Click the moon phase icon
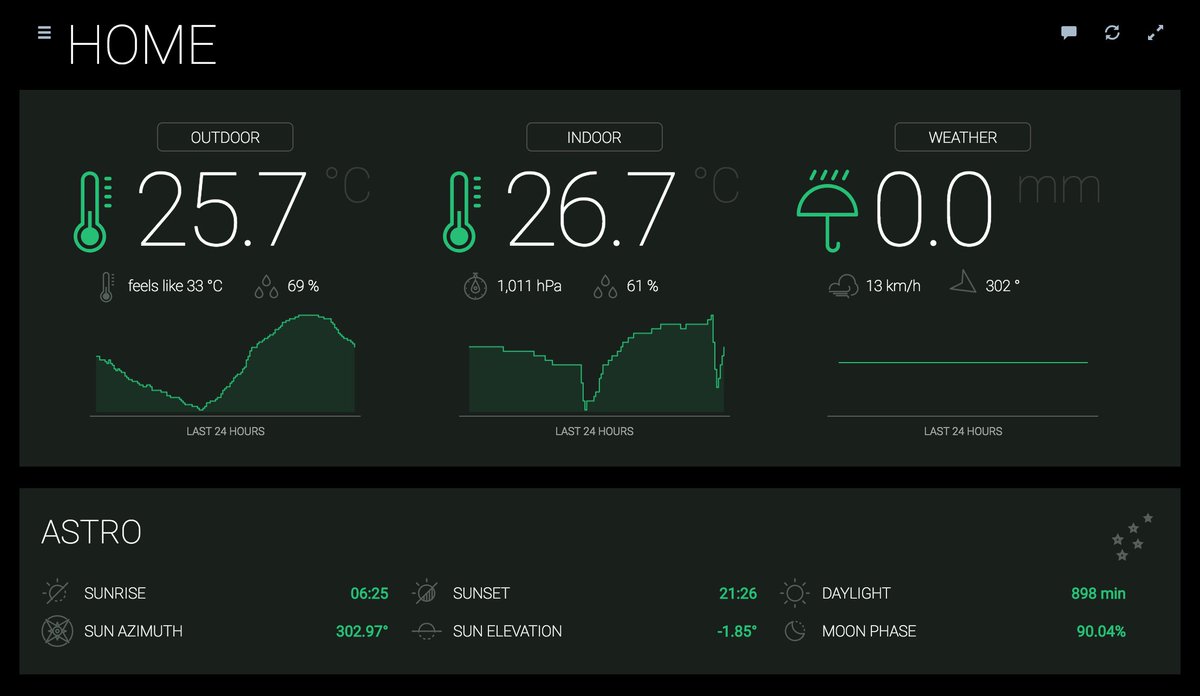Viewport: 1200px width, 696px height. 795,631
